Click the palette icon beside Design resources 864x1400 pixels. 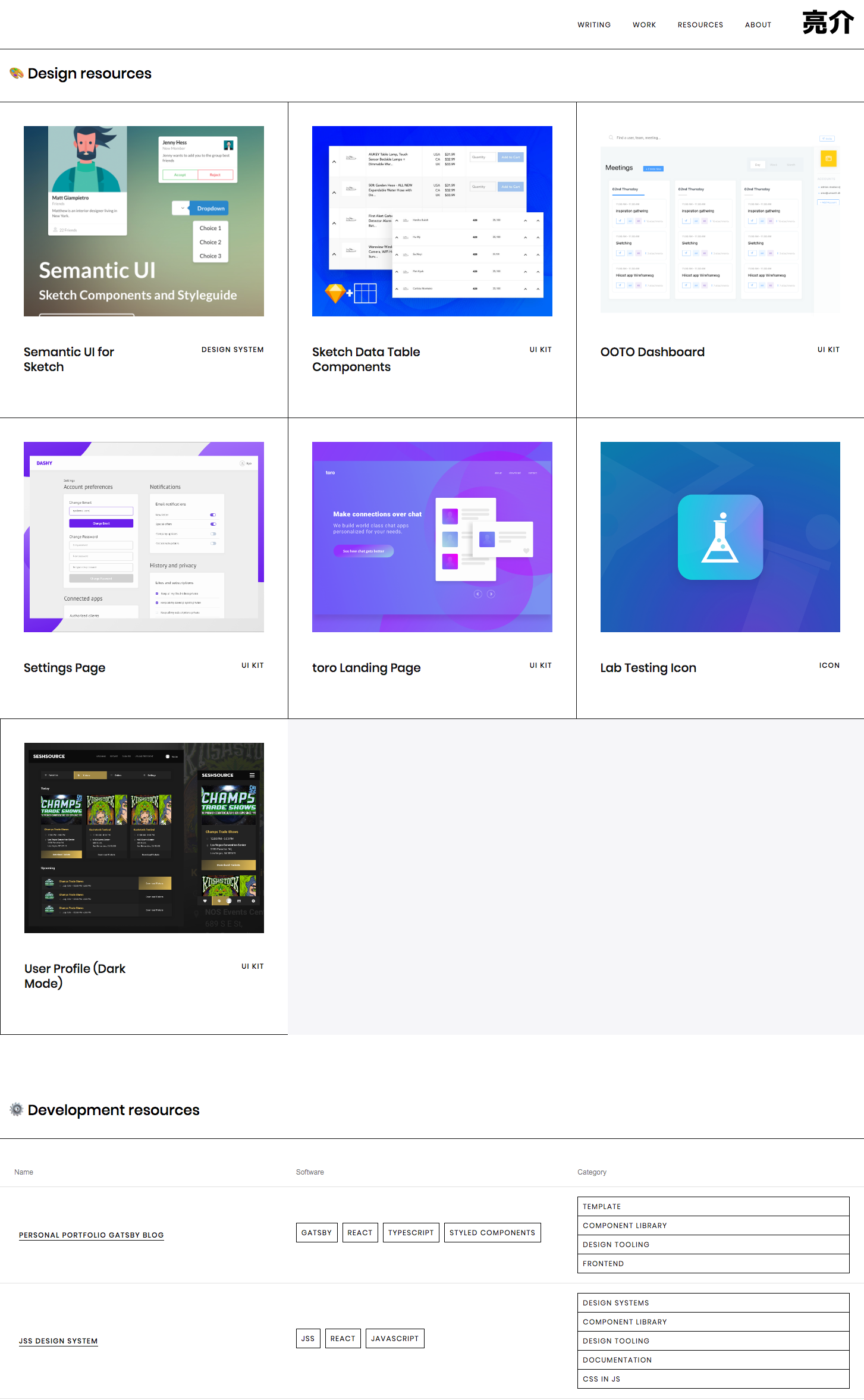point(17,73)
